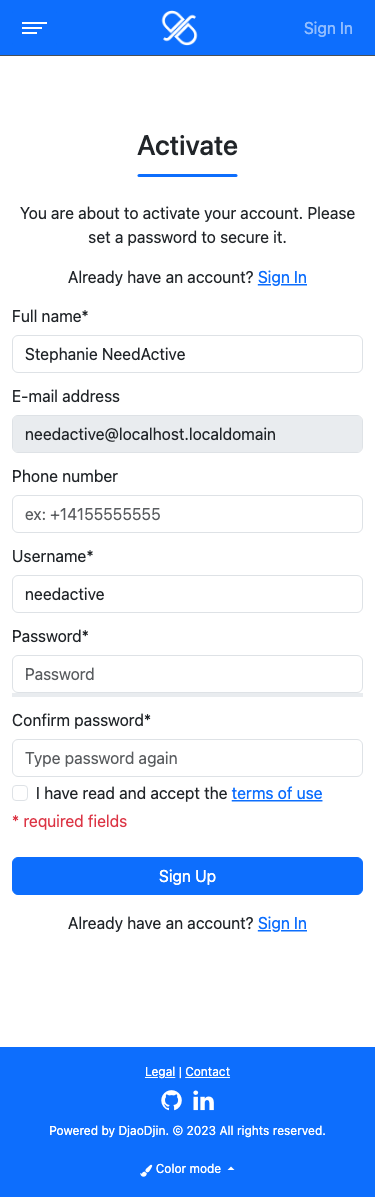The image size is (375, 1197).
Task: Open the terms of use link
Action: (276, 793)
